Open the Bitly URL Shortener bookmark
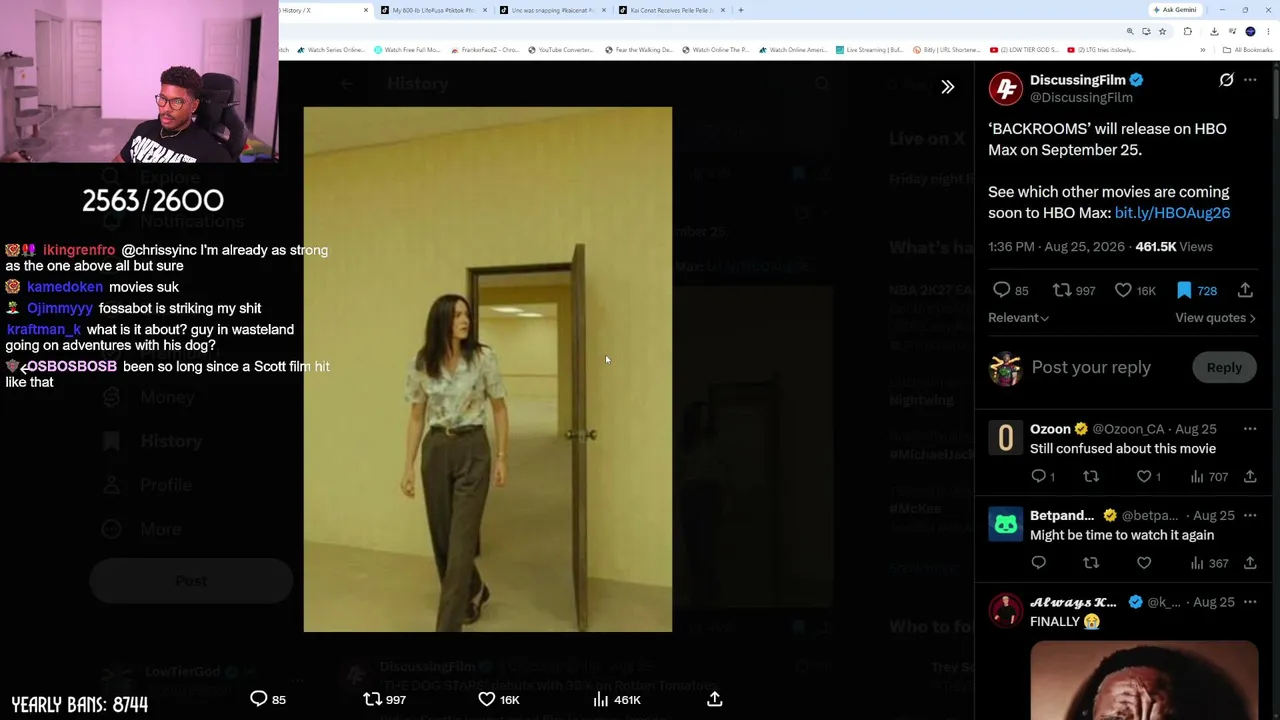1280x720 pixels. (x=947, y=50)
